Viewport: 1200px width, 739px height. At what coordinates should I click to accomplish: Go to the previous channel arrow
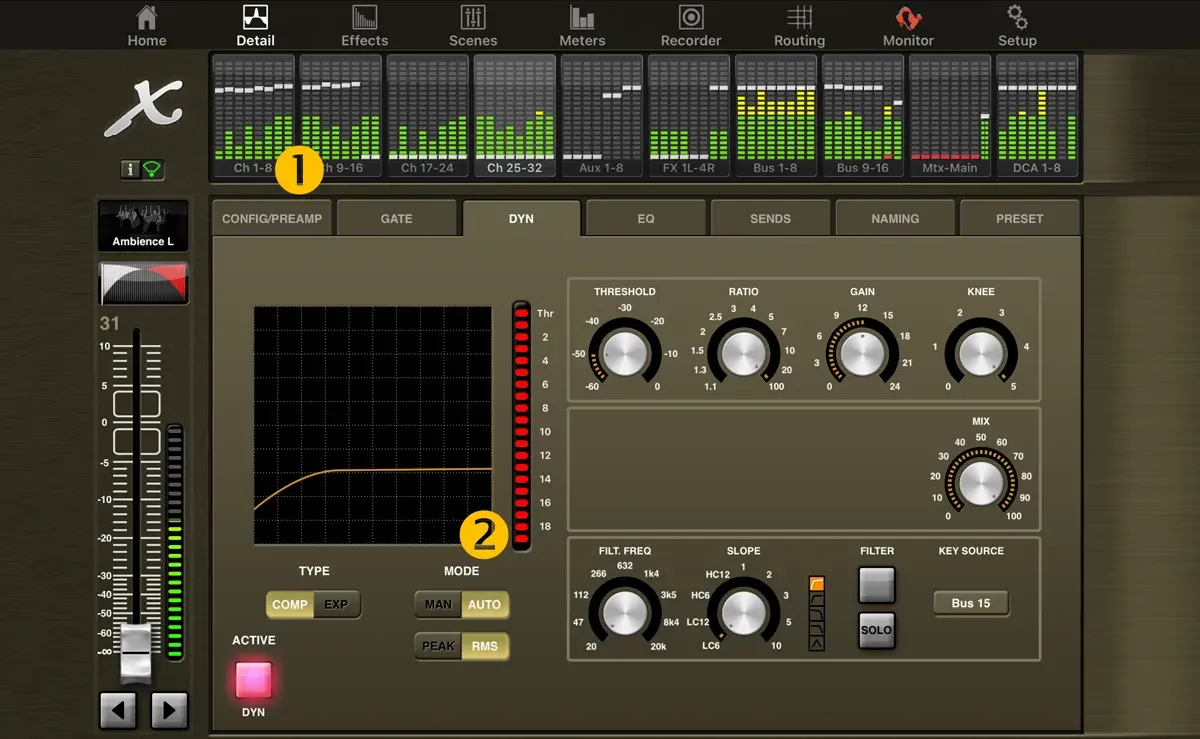(118, 711)
